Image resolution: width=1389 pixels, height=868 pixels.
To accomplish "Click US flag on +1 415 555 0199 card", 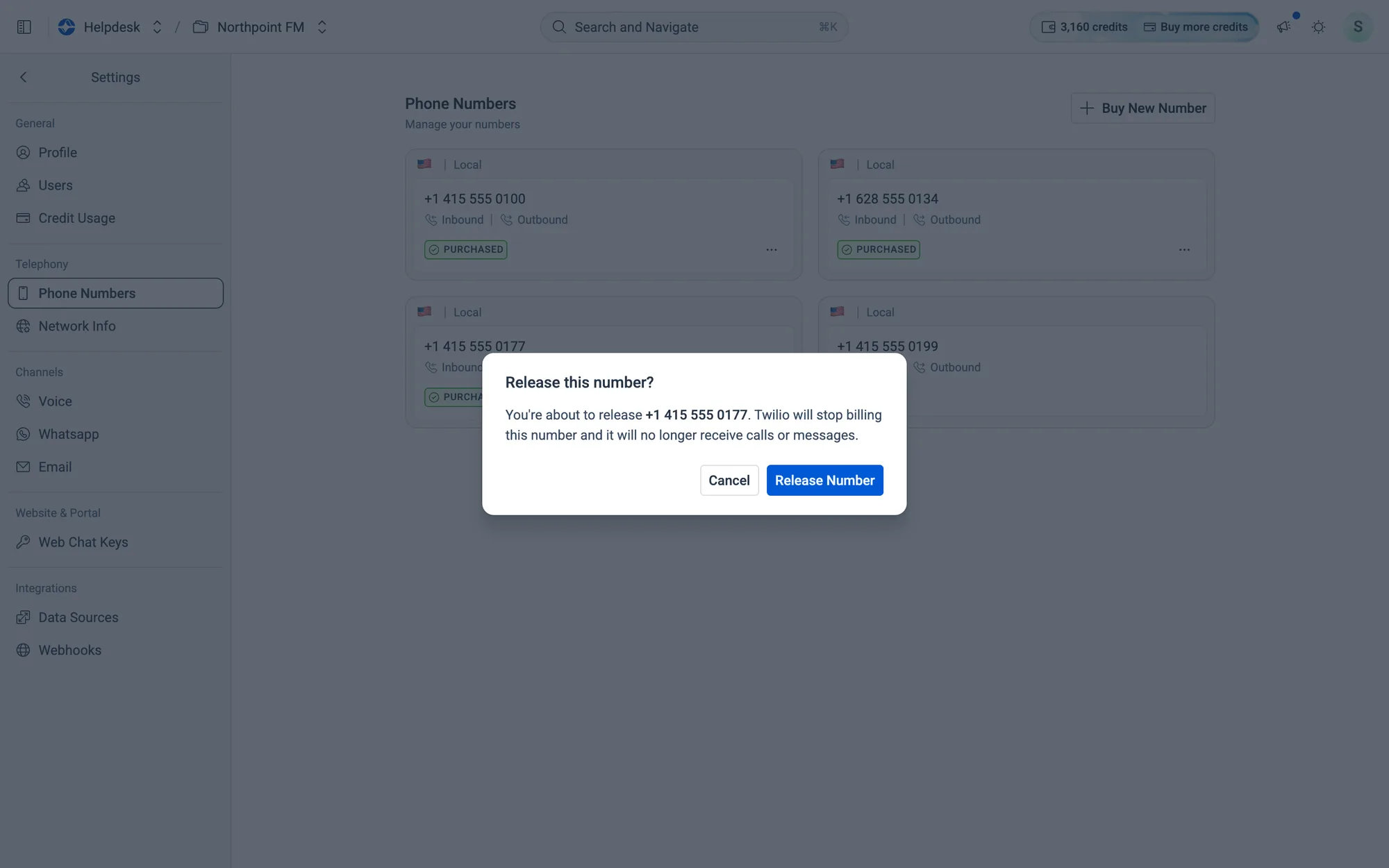I will [x=837, y=312].
